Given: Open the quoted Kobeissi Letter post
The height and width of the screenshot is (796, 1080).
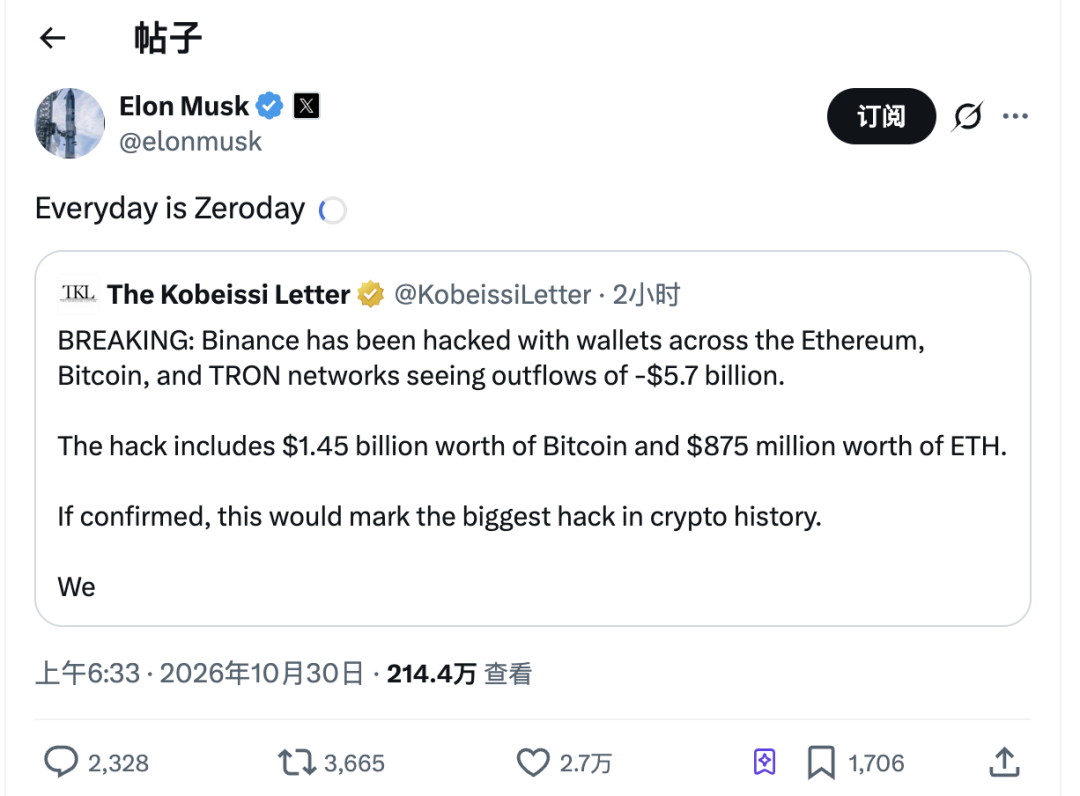Looking at the screenshot, I should [x=532, y=439].
